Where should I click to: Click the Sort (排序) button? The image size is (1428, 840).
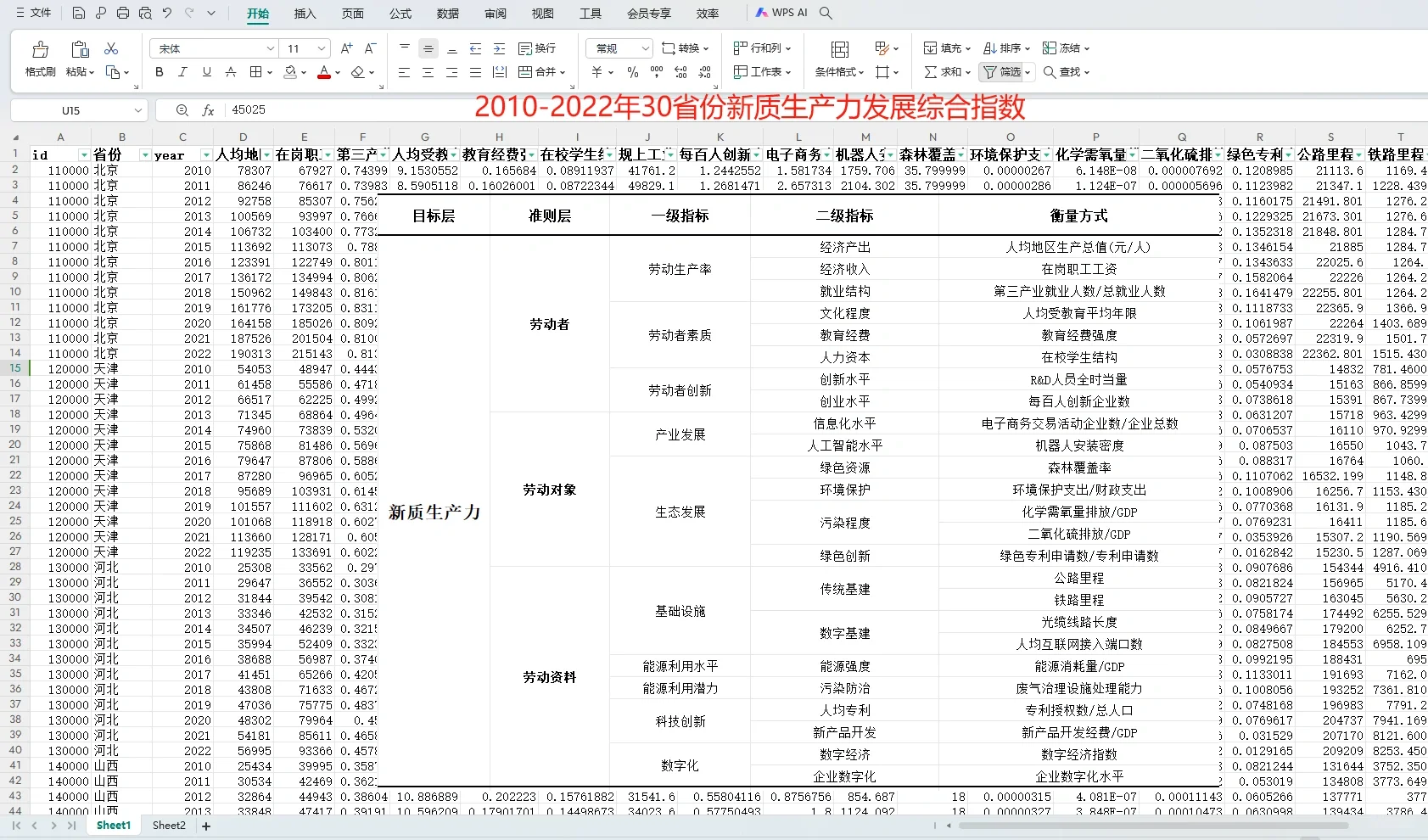click(x=1007, y=48)
